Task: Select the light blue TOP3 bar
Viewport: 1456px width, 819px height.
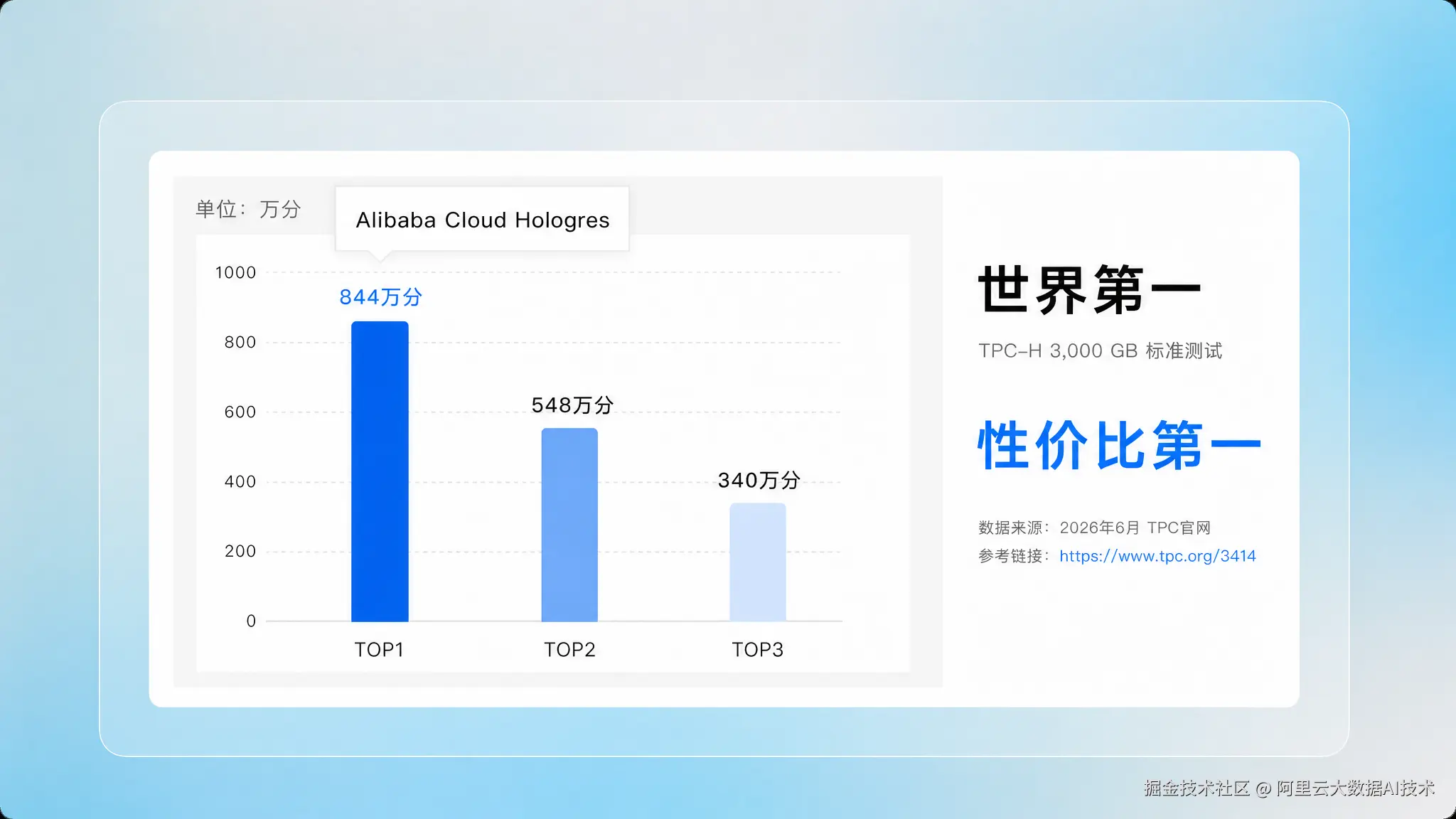Action: 758,562
